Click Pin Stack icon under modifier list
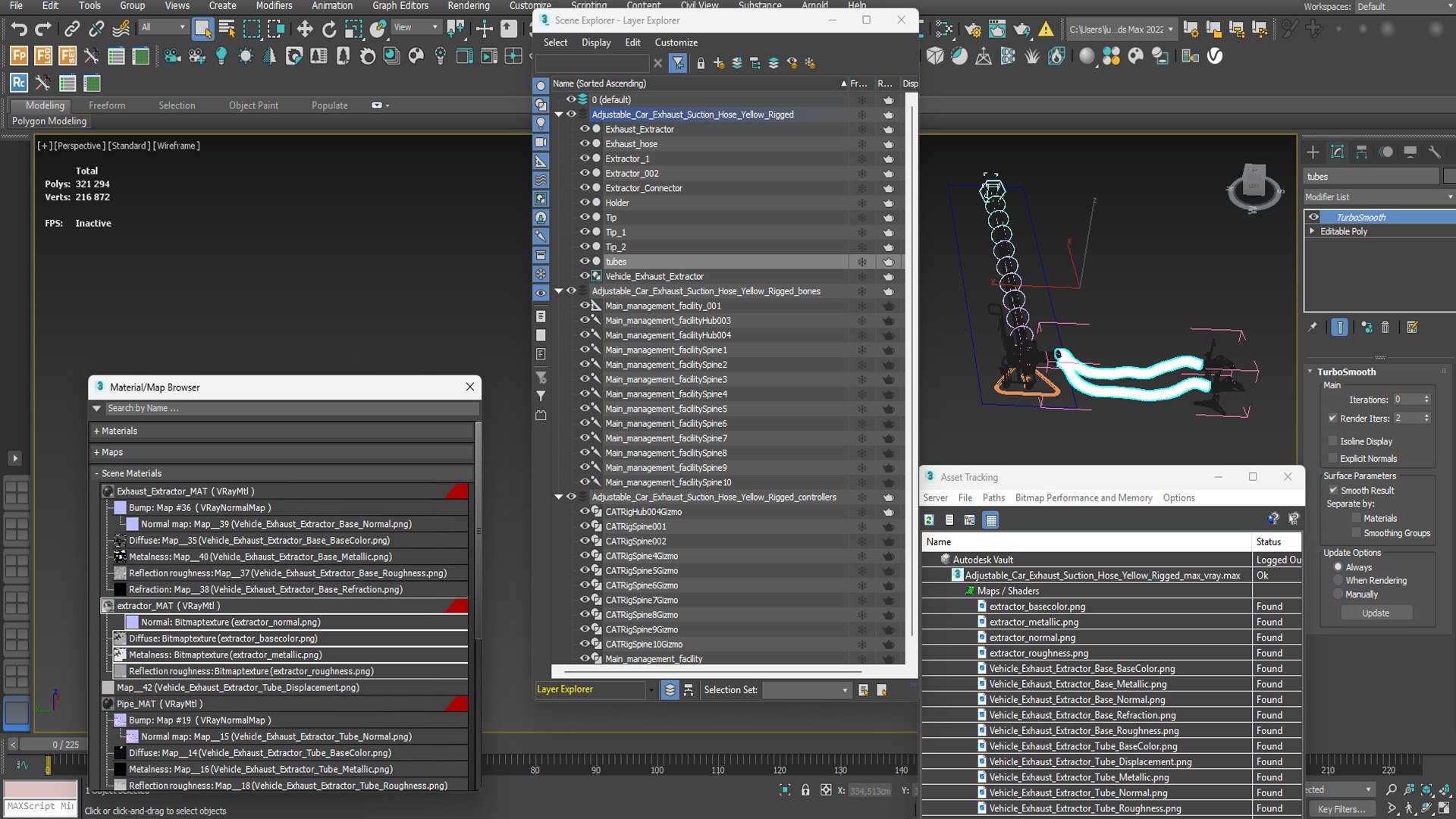 [x=1313, y=328]
